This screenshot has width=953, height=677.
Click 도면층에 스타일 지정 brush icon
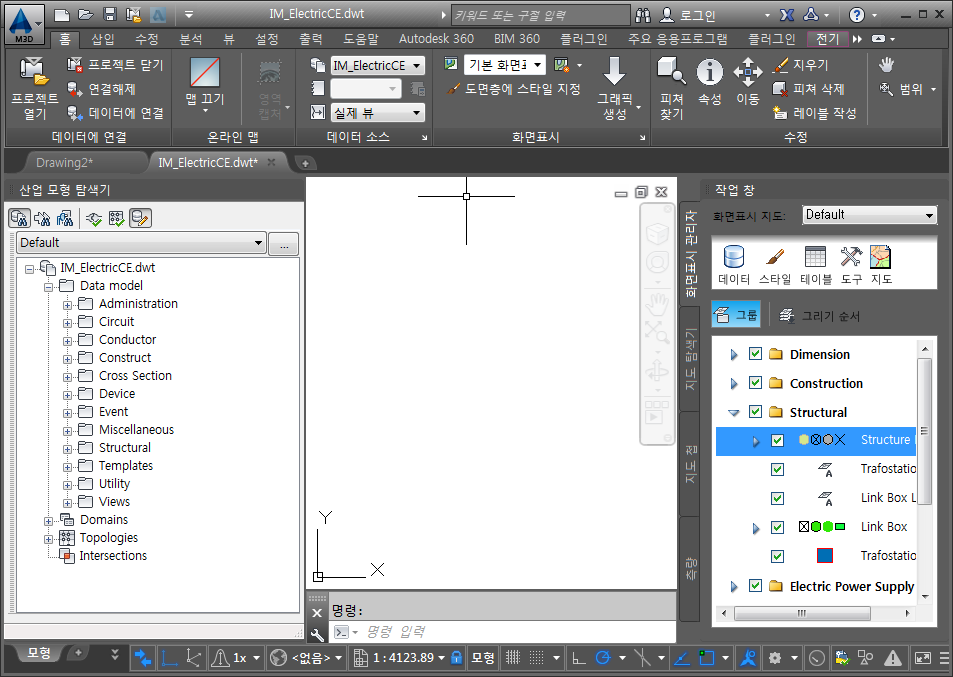click(453, 89)
